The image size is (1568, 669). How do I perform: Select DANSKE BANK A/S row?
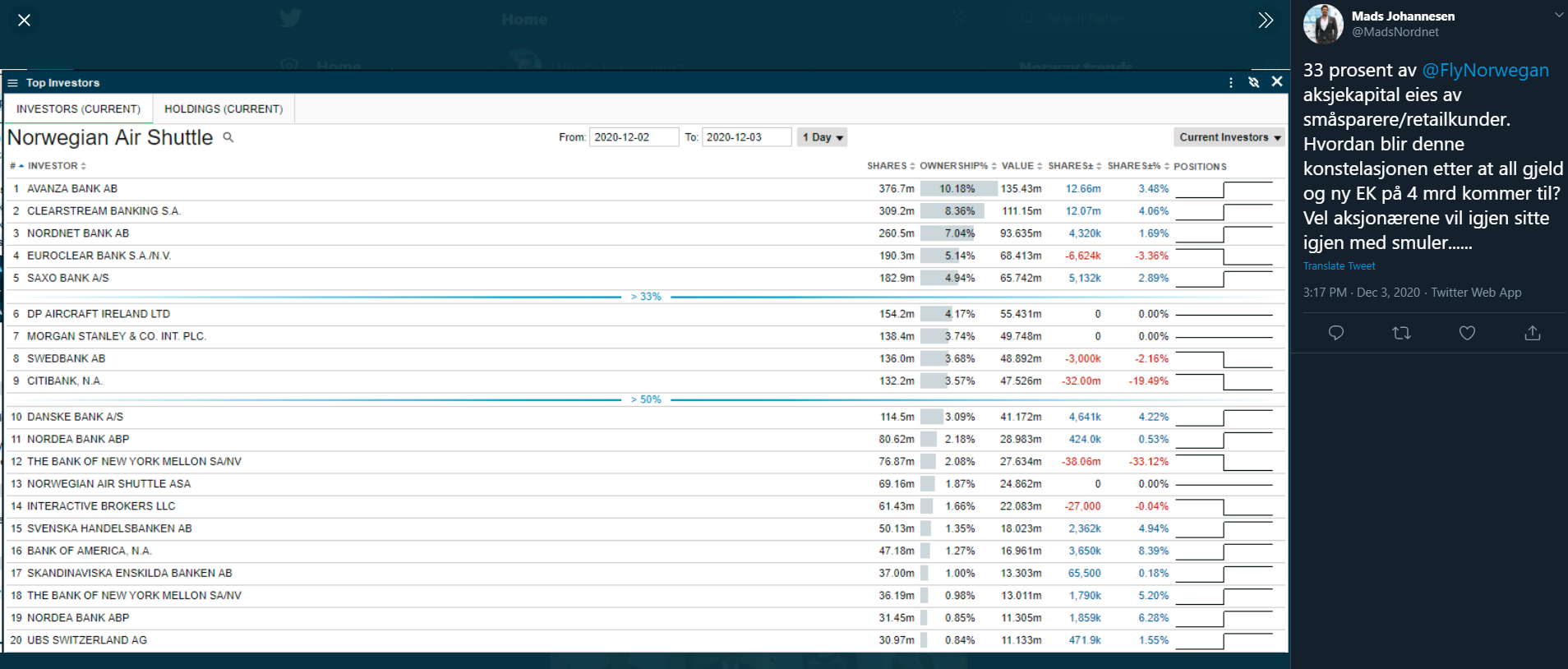(x=645, y=417)
